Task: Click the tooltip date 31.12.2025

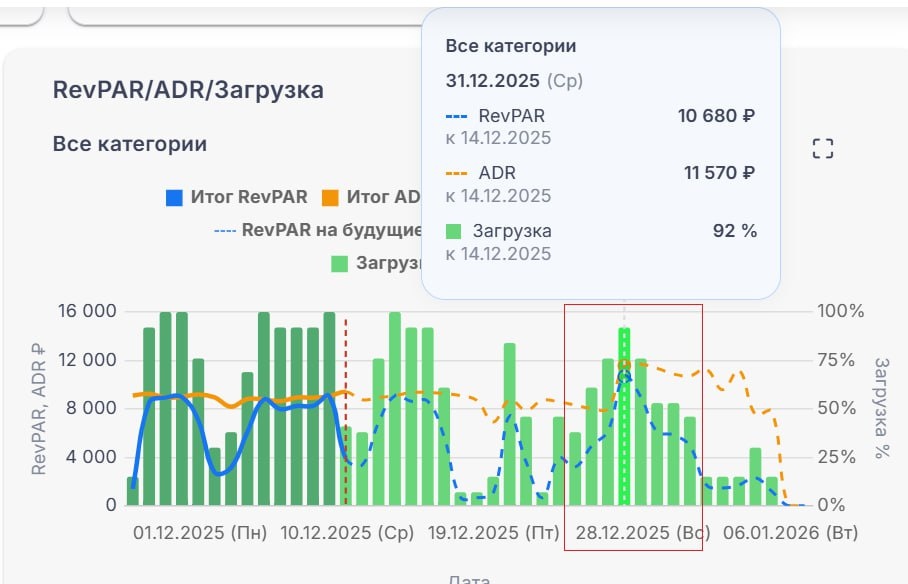Action: (x=493, y=81)
